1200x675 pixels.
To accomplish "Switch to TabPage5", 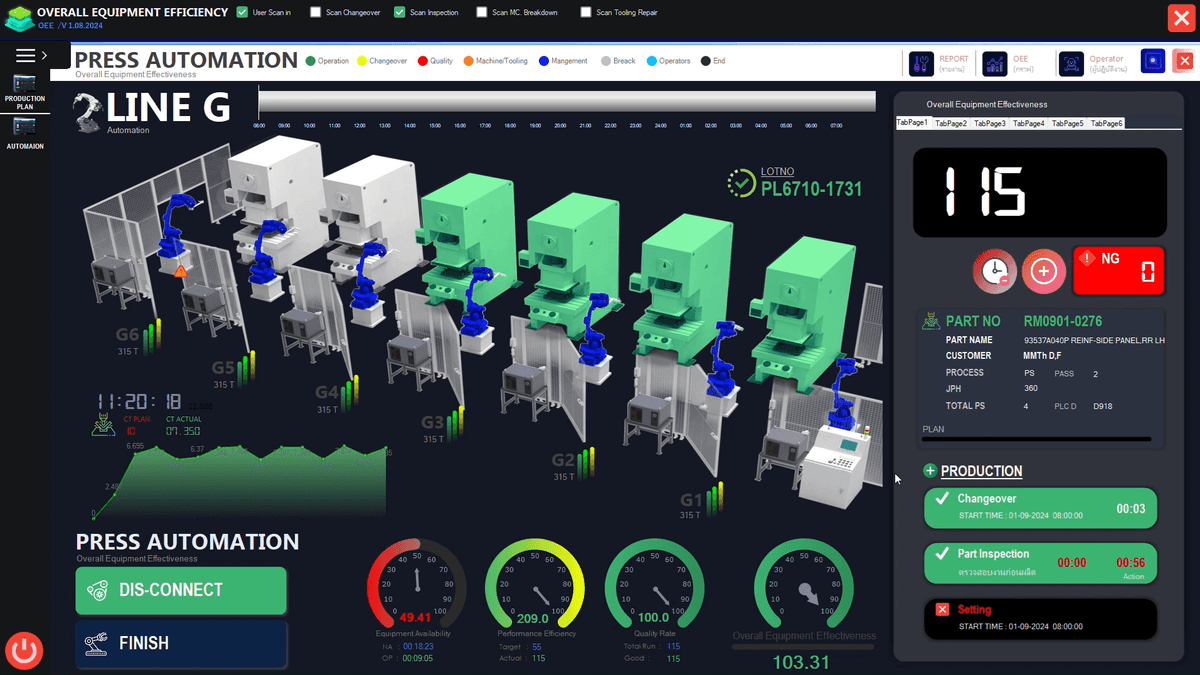I will point(1067,123).
